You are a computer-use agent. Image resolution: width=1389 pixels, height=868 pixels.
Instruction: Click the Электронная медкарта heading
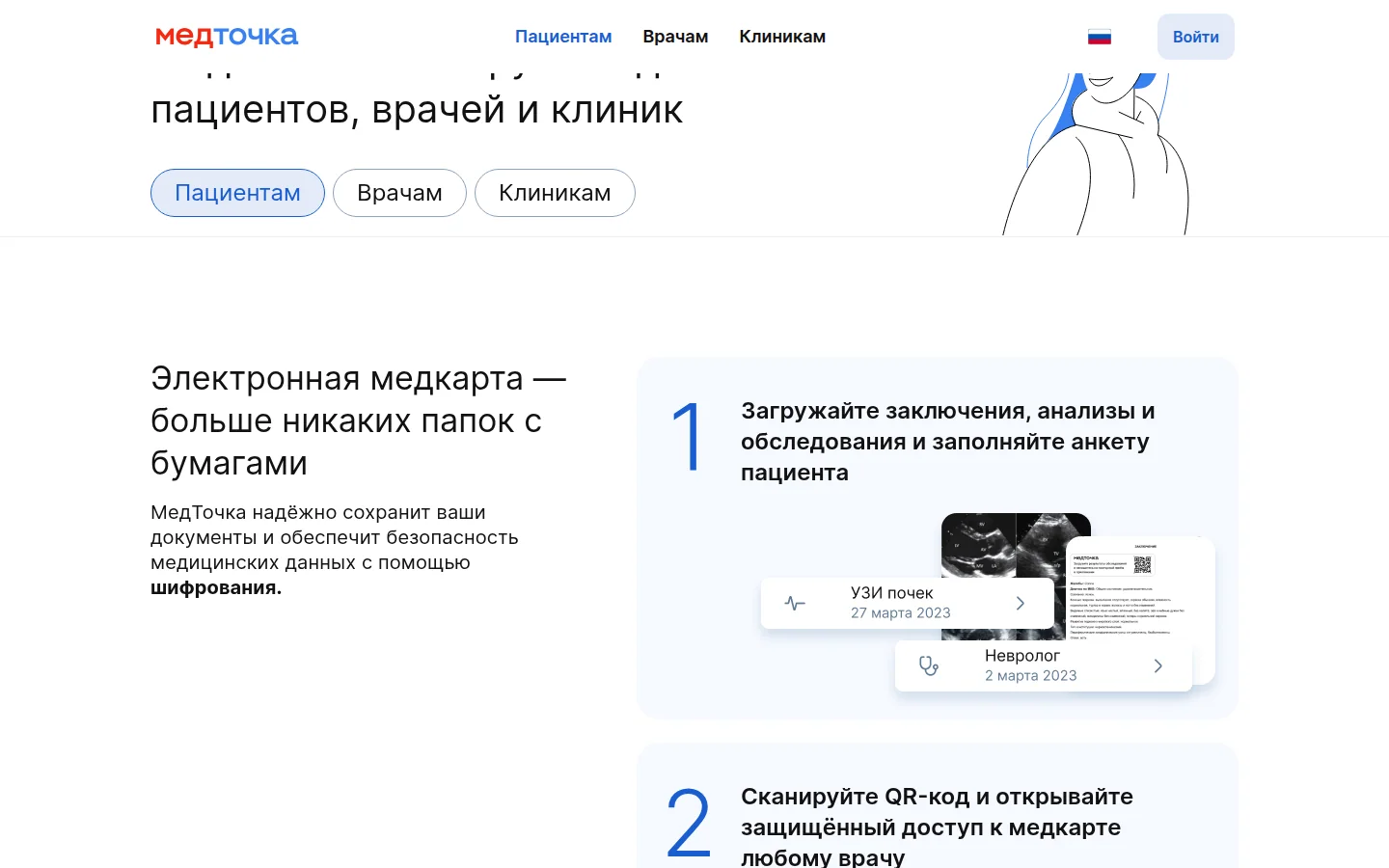[359, 420]
